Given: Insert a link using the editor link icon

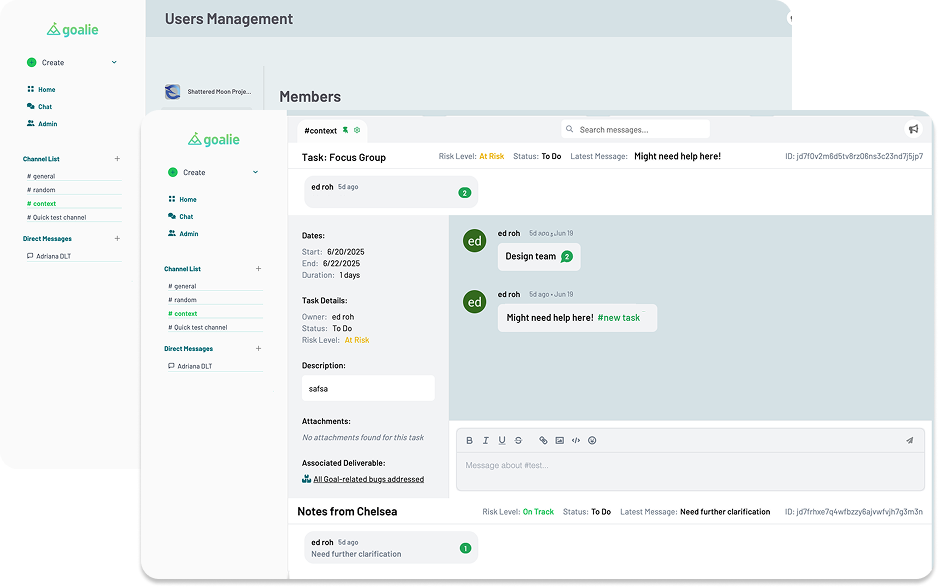Looking at the screenshot, I should tap(544, 440).
